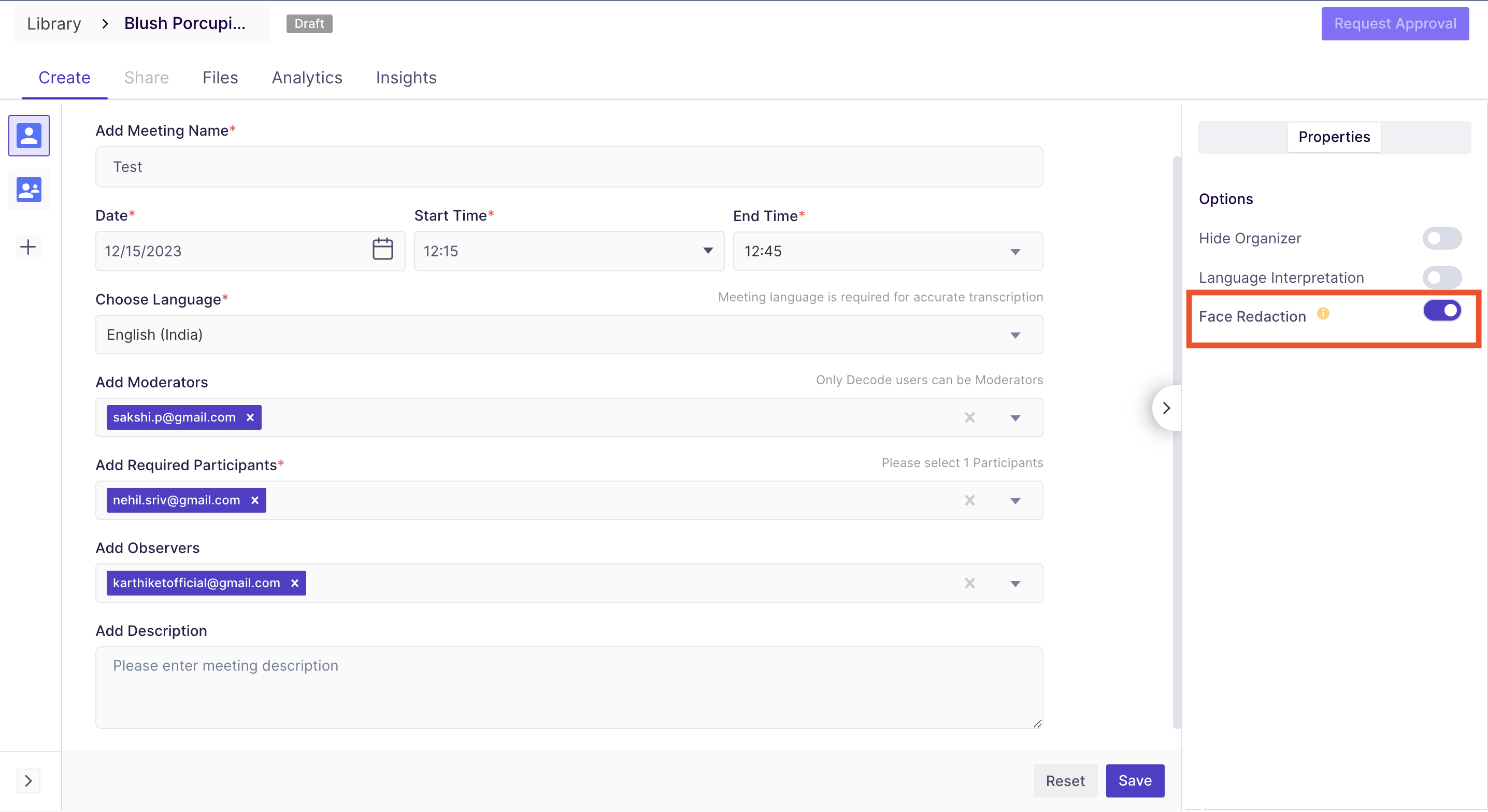Expand the left sidebar using bottom chevron
The height and width of the screenshot is (812, 1488).
pyautogui.click(x=28, y=781)
